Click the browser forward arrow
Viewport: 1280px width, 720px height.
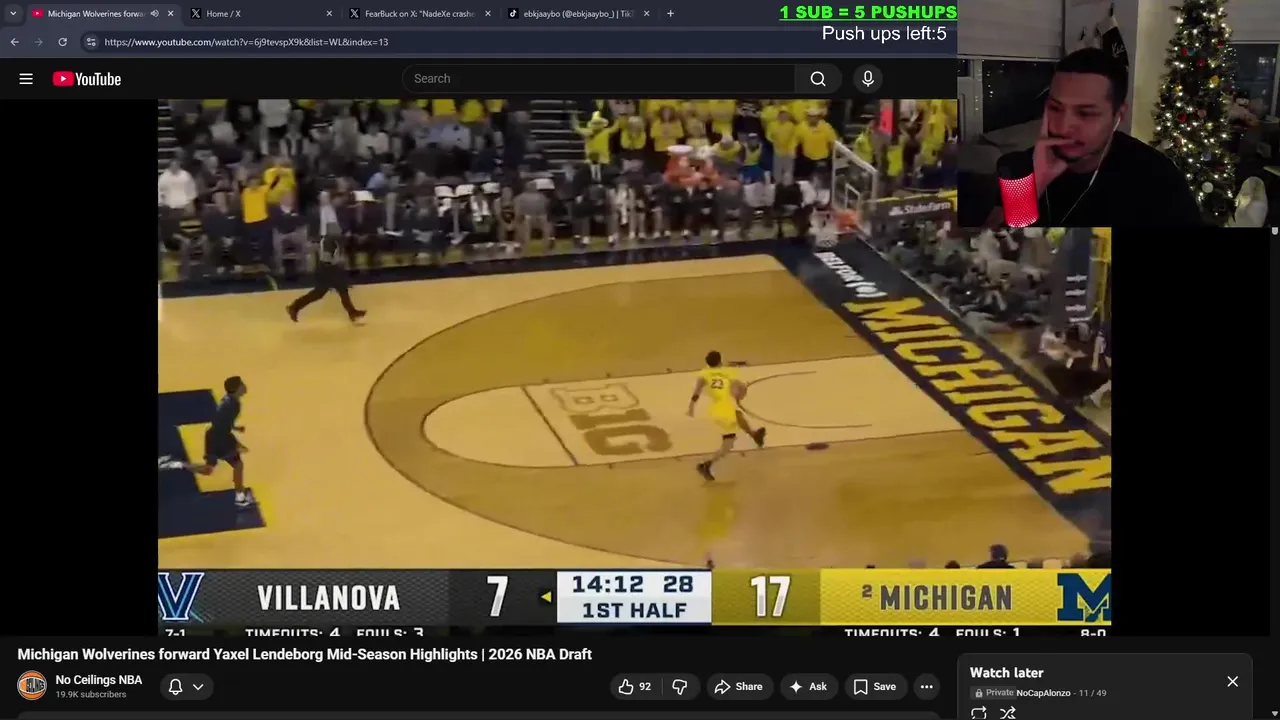point(38,42)
